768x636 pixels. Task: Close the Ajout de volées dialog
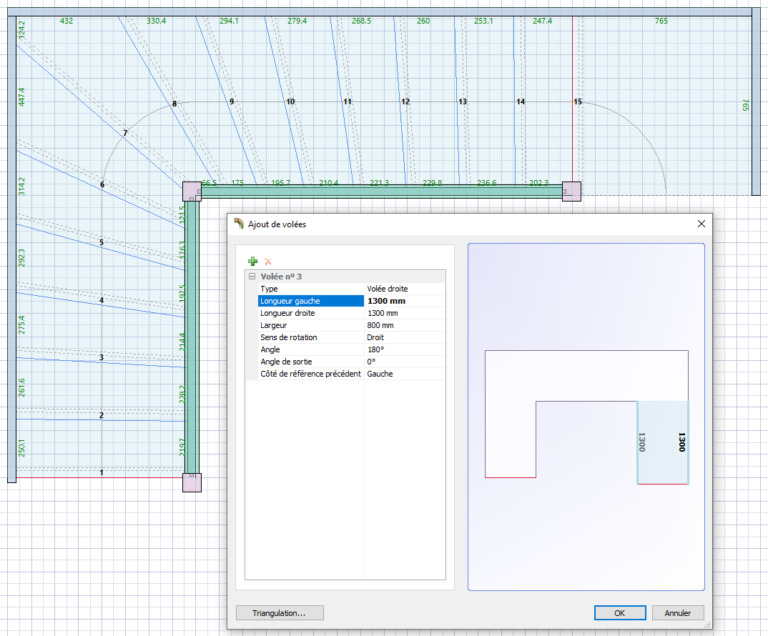coord(701,224)
